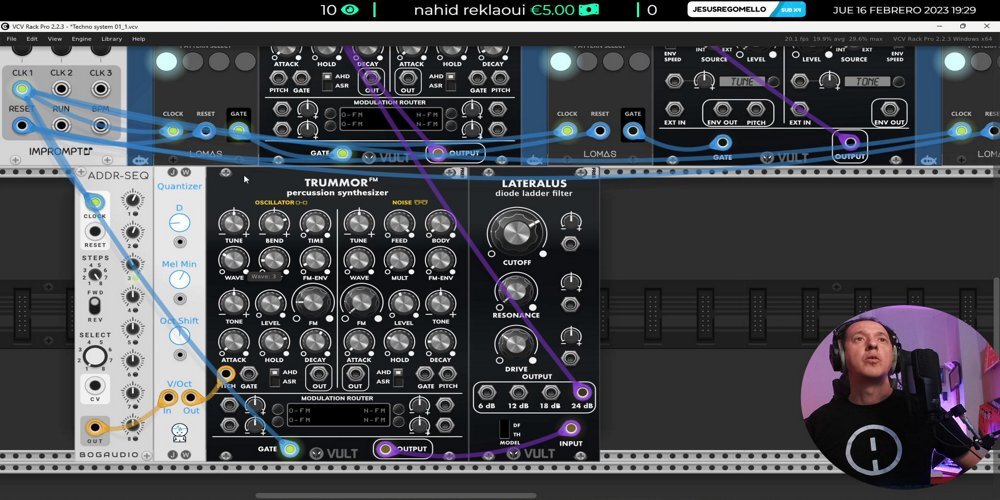Click the Lateralus CUTOFF knob

click(517, 233)
